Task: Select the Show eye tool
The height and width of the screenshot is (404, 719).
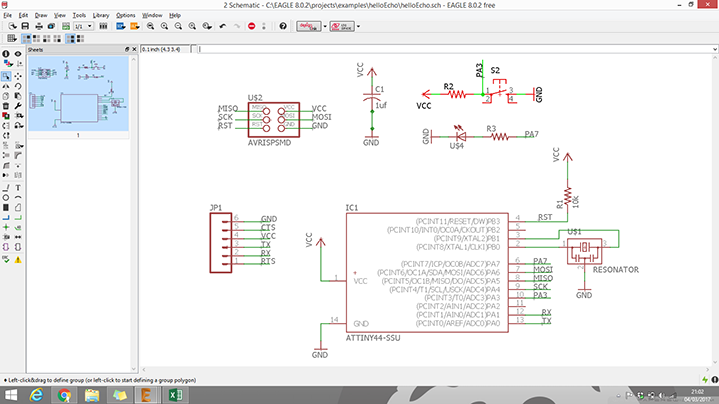Action: [18, 54]
